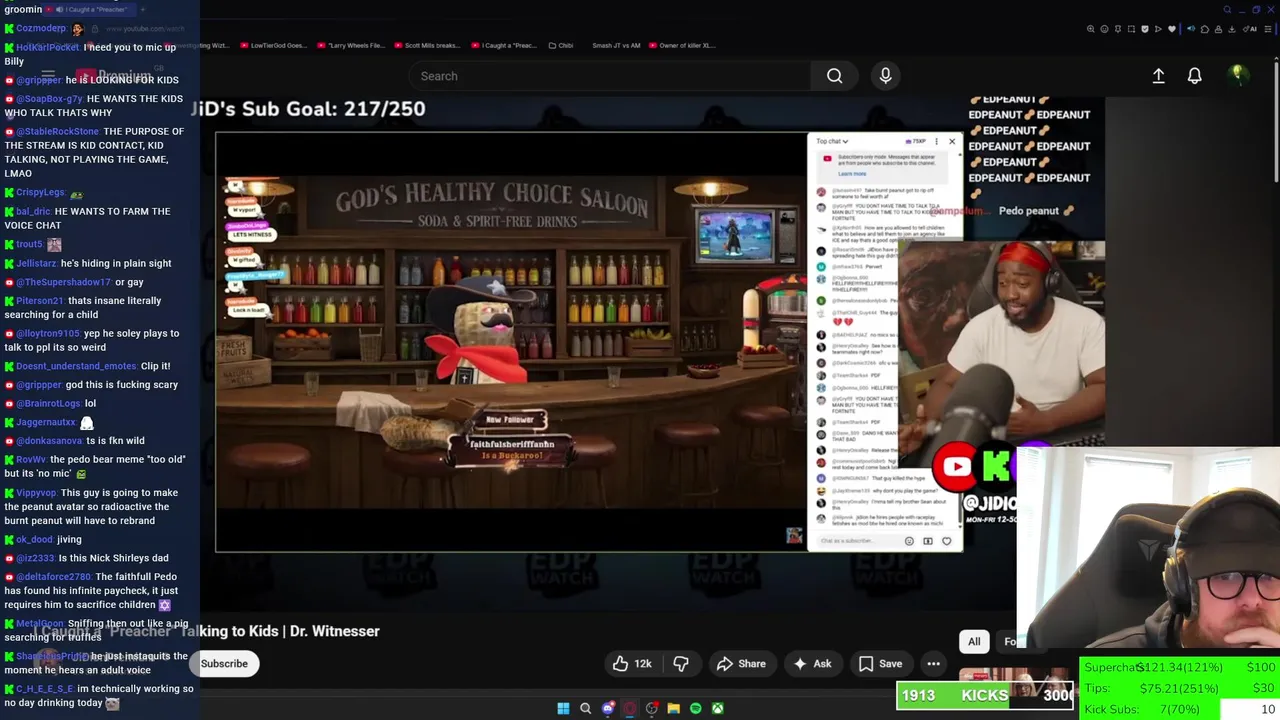Click the YouTube search magnifier button
Image resolution: width=1280 pixels, height=720 pixels.
tap(834, 76)
